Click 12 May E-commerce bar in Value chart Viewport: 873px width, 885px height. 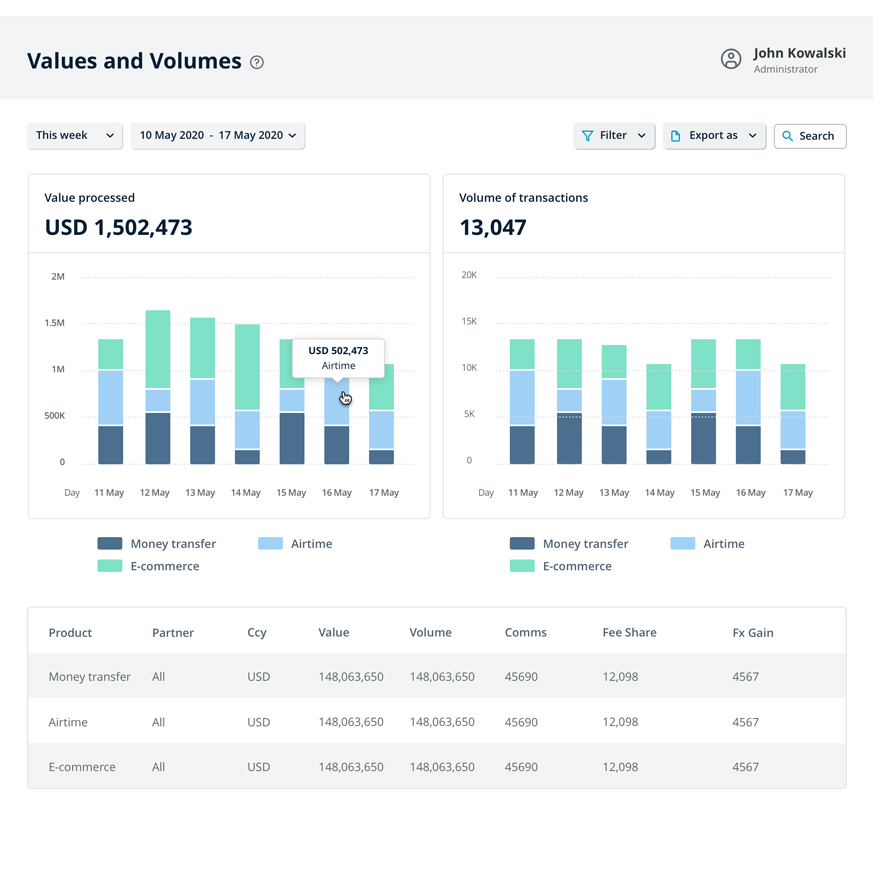[x=158, y=348]
